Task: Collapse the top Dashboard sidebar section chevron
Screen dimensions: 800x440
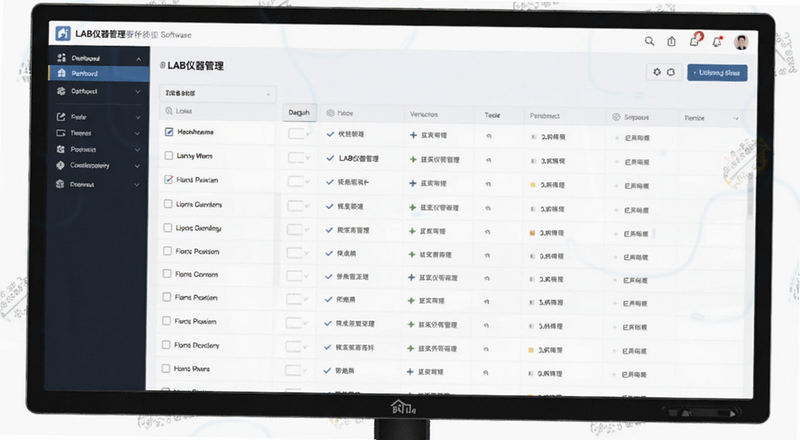Action: click(138, 59)
